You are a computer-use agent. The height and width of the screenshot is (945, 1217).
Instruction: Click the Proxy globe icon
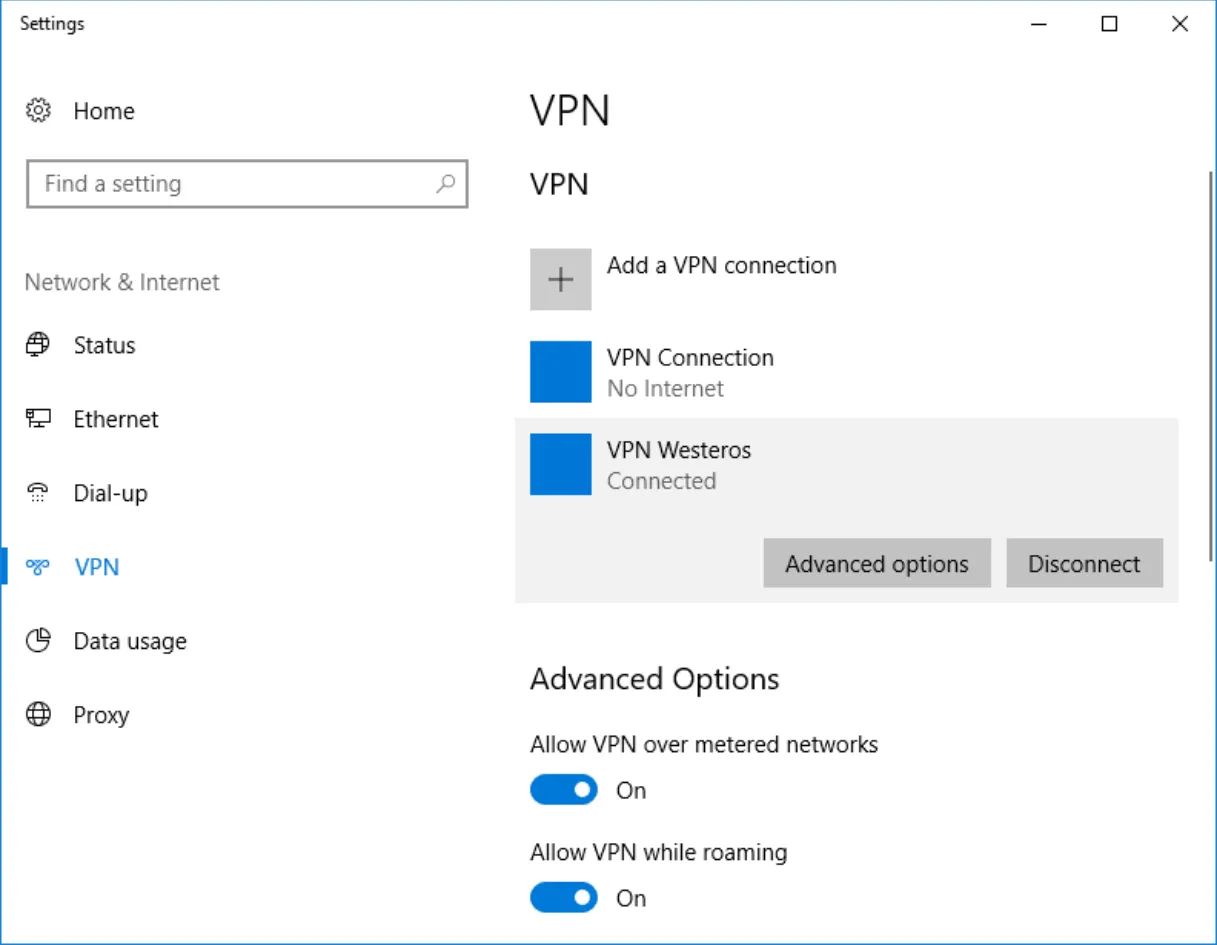pos(38,715)
